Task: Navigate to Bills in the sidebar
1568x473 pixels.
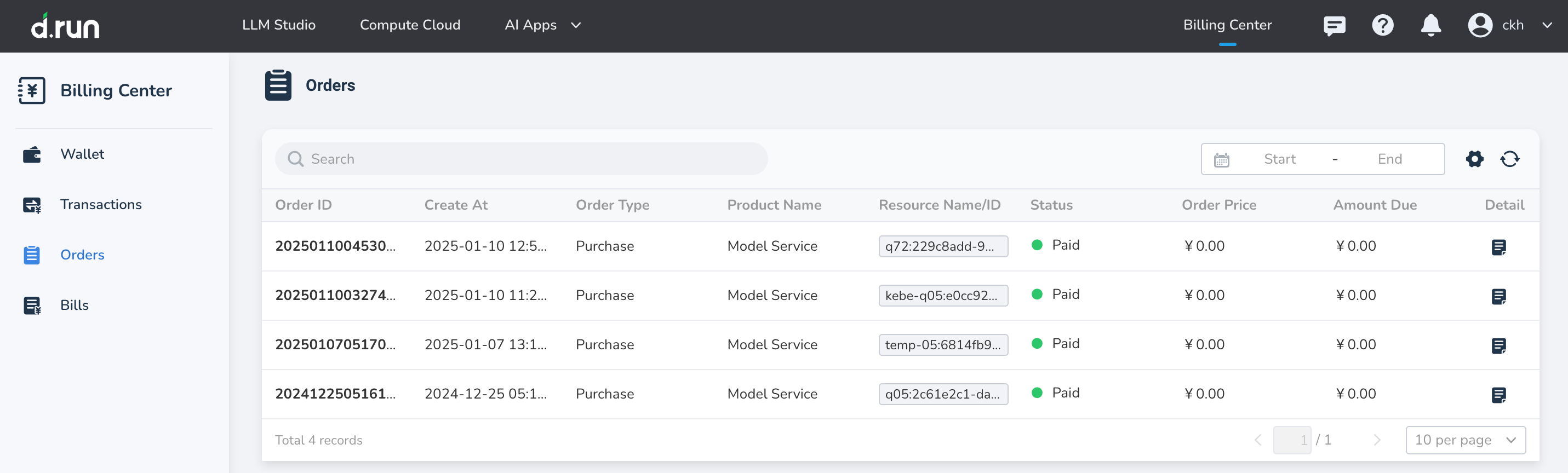Action: [75, 305]
